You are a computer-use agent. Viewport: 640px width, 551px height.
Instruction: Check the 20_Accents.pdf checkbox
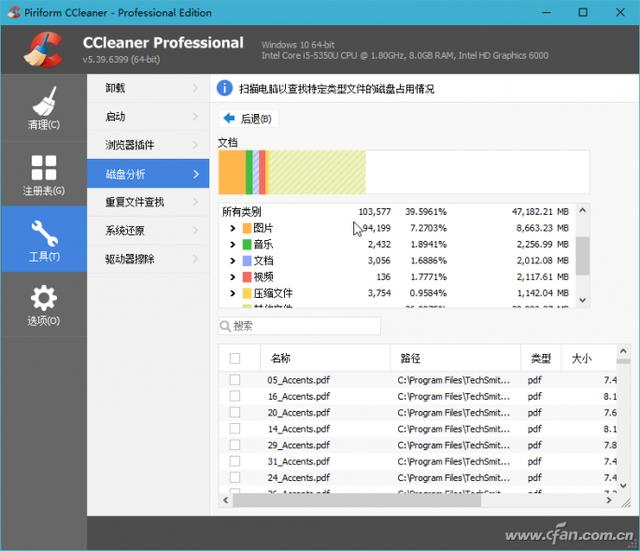[x=235, y=412]
